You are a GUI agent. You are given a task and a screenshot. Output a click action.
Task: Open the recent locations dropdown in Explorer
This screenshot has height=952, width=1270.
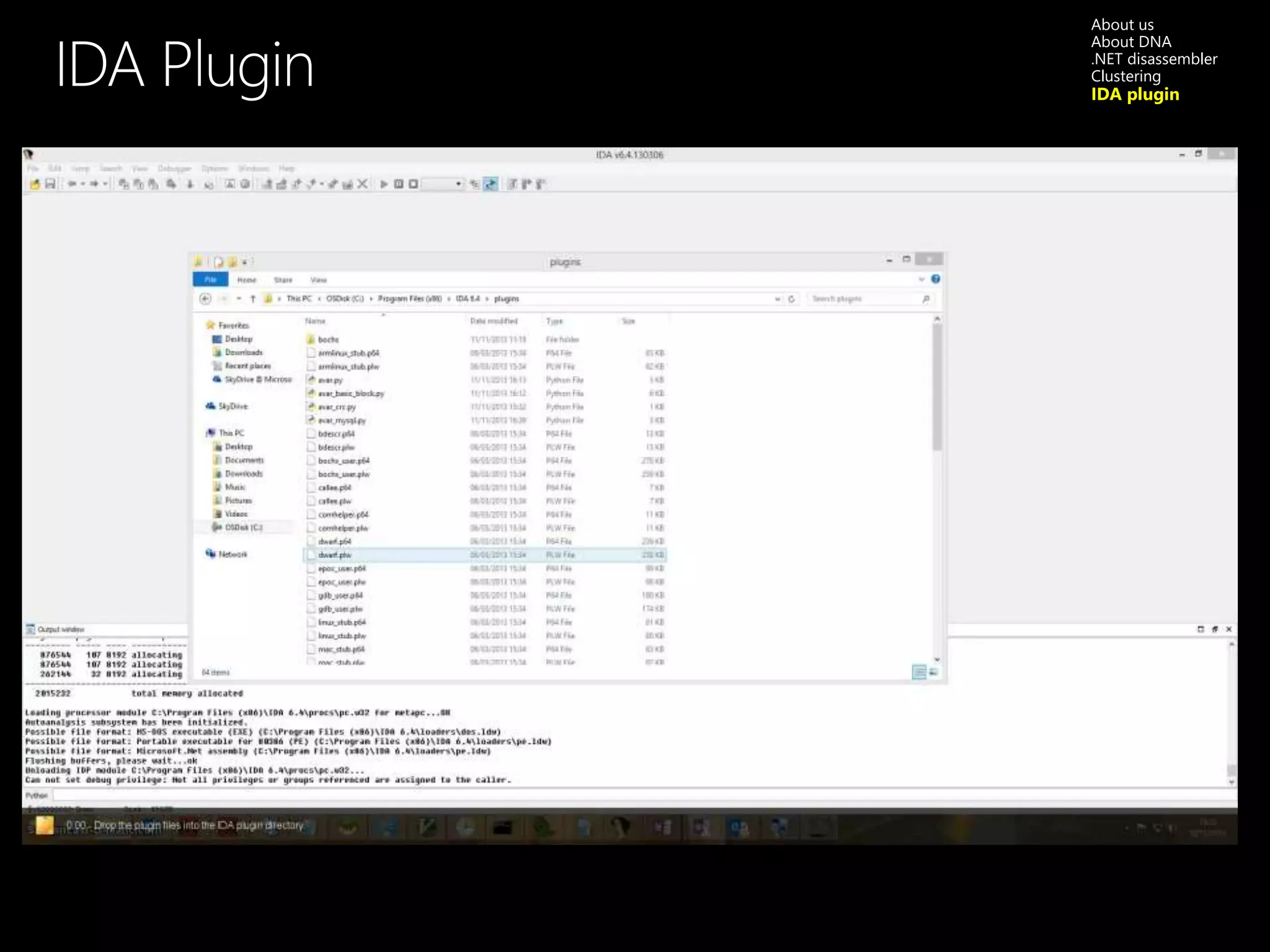coord(239,299)
